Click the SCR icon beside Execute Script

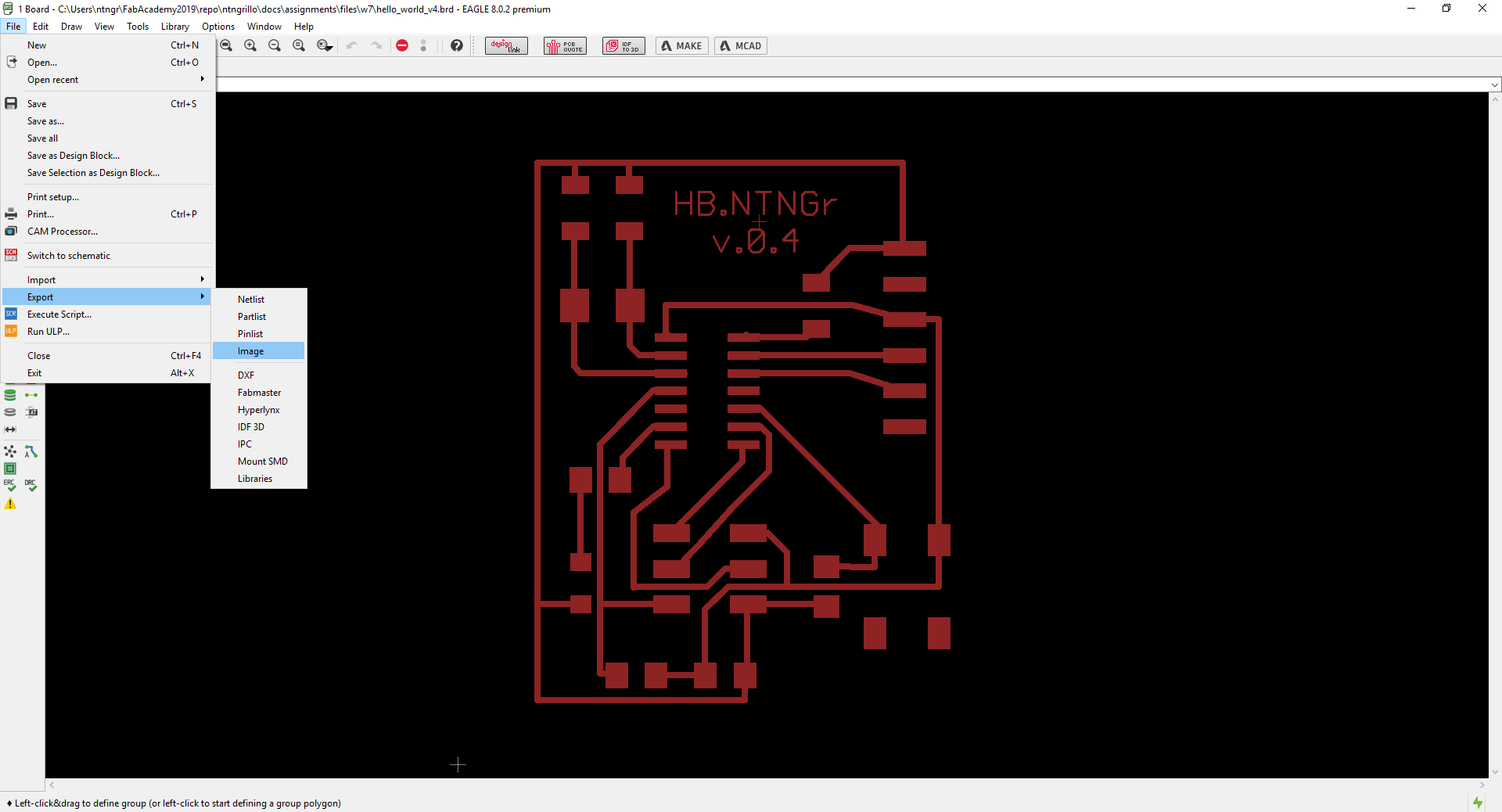pyautogui.click(x=11, y=314)
